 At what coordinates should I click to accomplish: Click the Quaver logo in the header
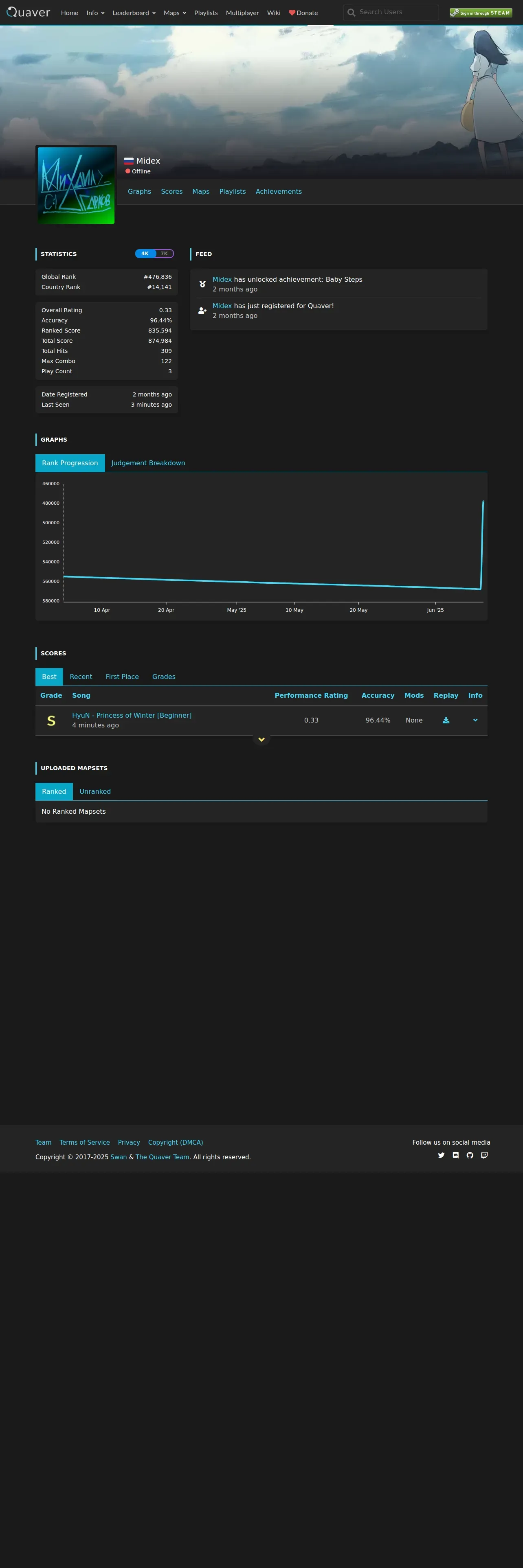(x=29, y=12)
